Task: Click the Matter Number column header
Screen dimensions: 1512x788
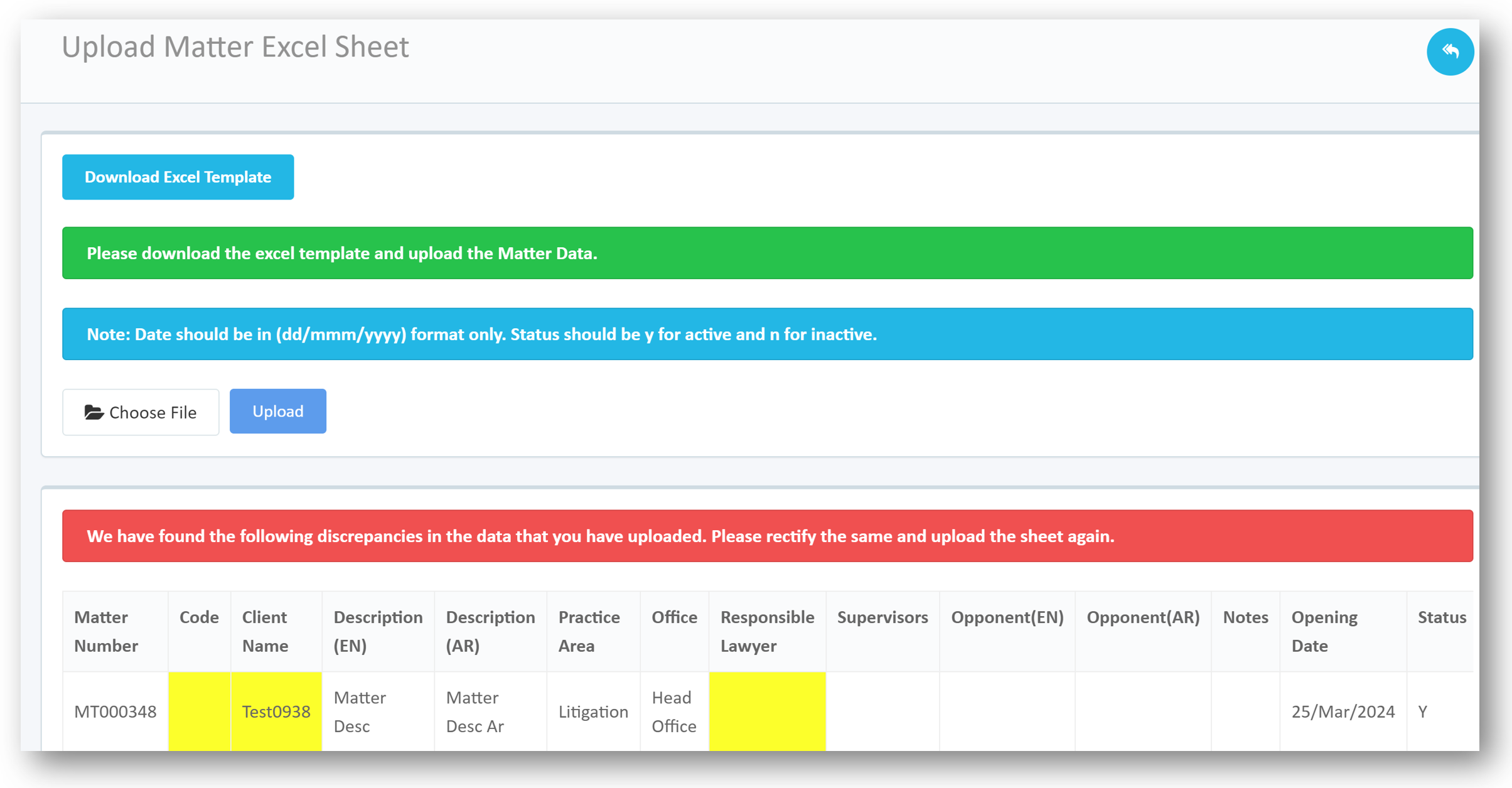Action: (x=105, y=631)
